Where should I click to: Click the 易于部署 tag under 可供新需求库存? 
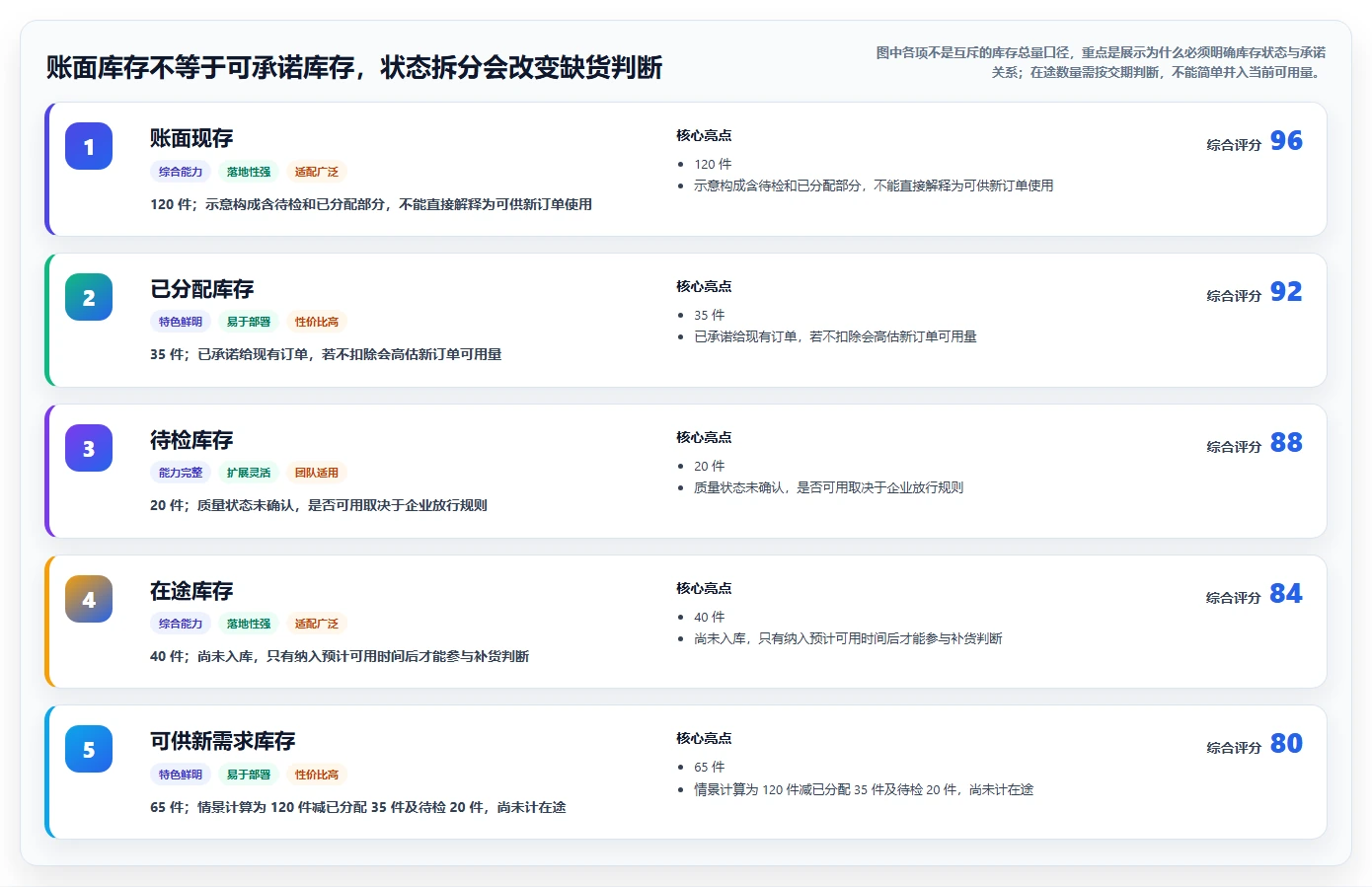(249, 775)
